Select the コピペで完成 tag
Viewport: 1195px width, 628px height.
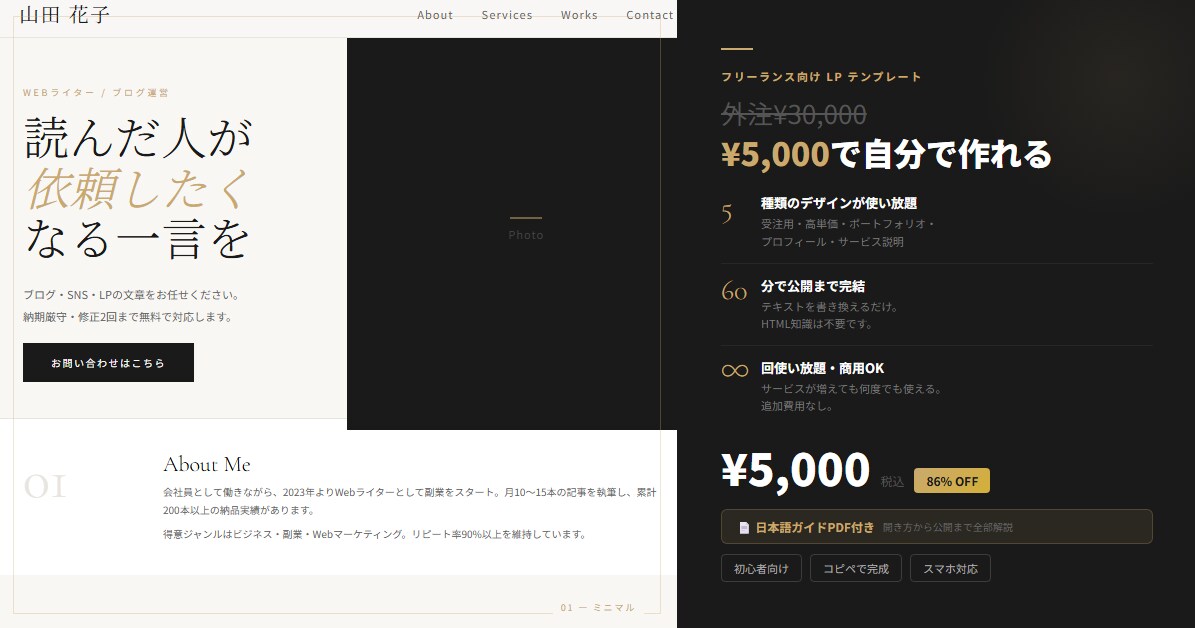pyautogui.click(x=856, y=568)
